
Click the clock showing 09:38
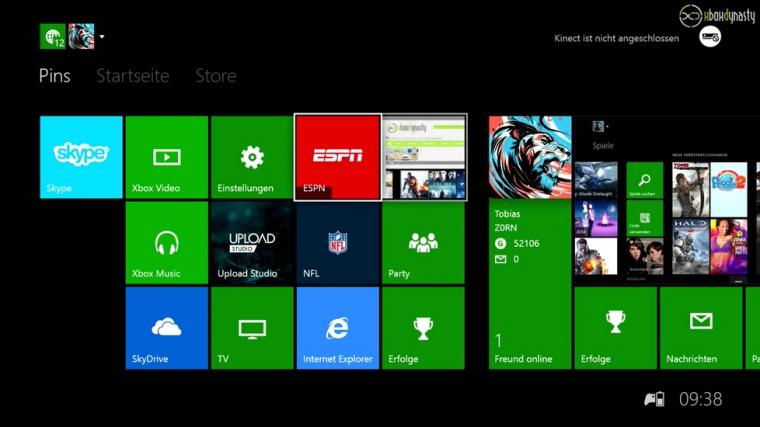pos(700,399)
